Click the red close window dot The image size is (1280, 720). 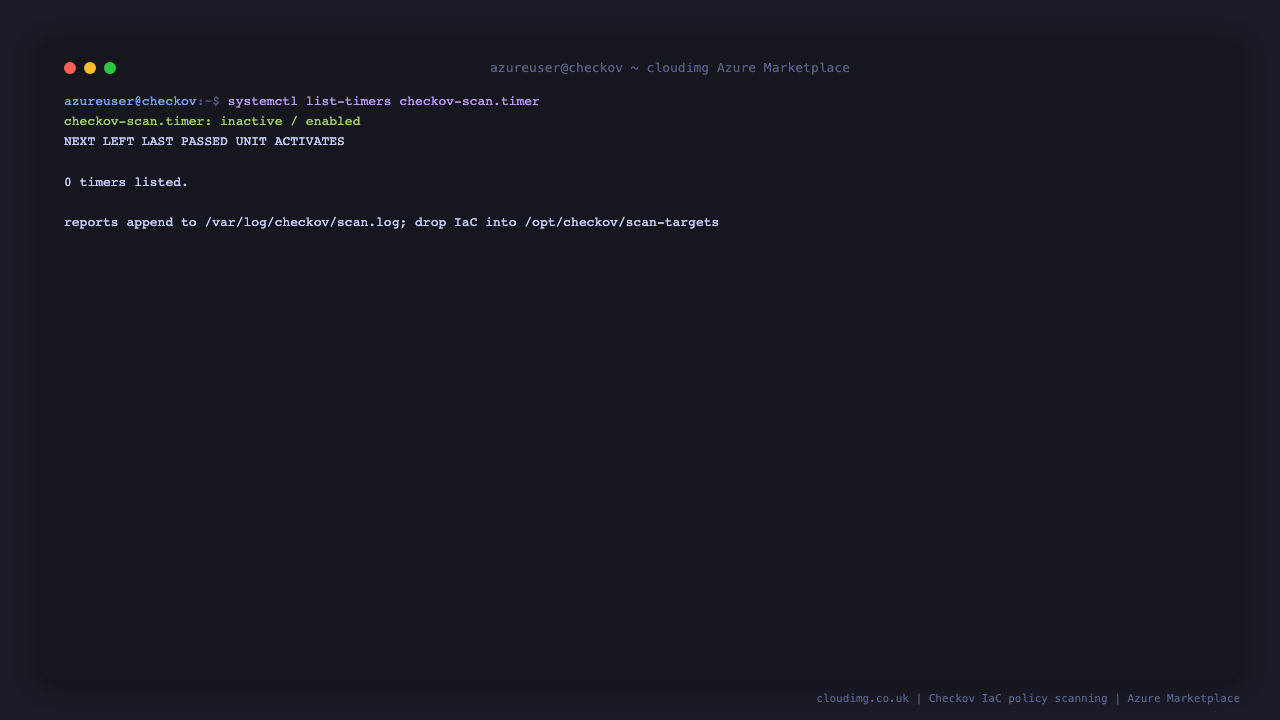tap(70, 68)
